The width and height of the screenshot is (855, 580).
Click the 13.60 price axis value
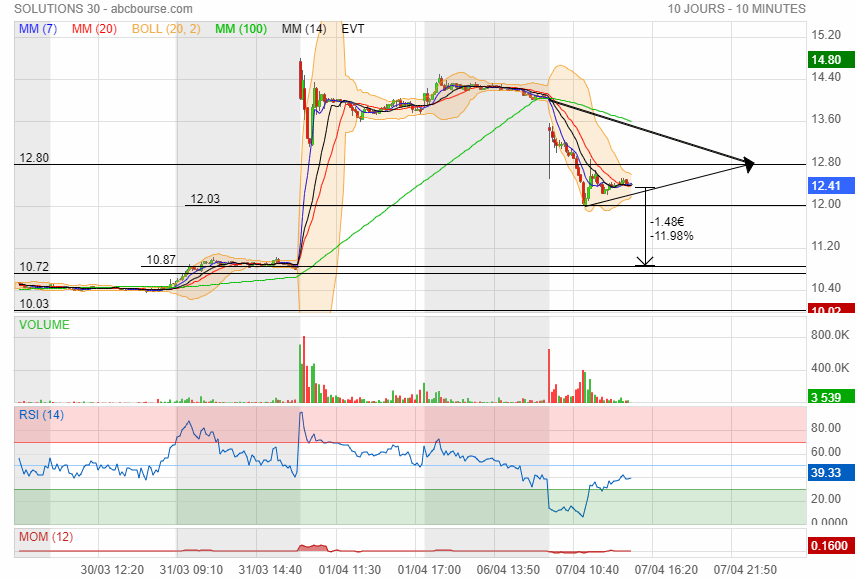[x=826, y=119]
